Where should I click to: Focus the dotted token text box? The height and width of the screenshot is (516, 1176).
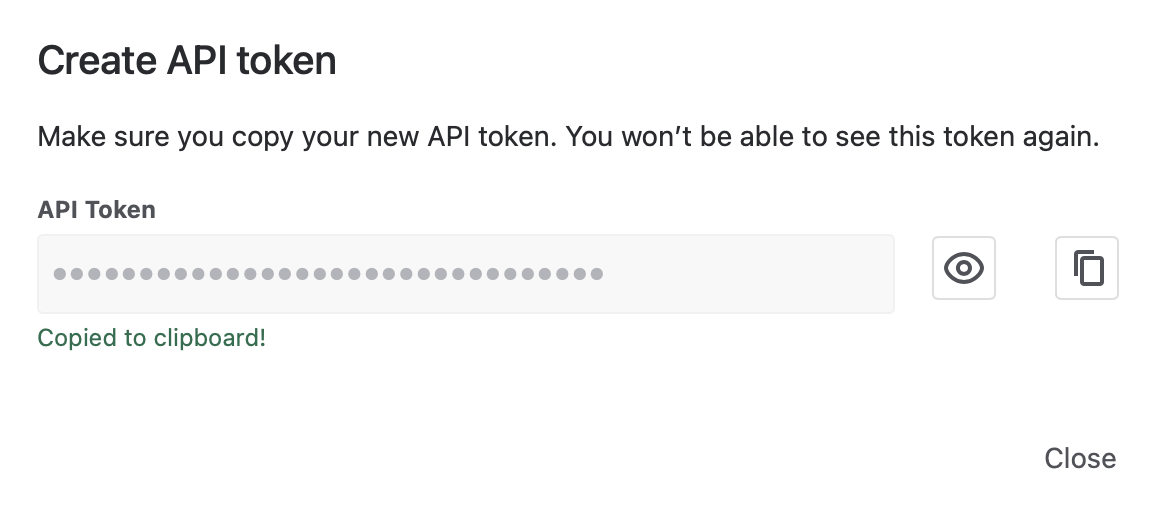(466, 274)
